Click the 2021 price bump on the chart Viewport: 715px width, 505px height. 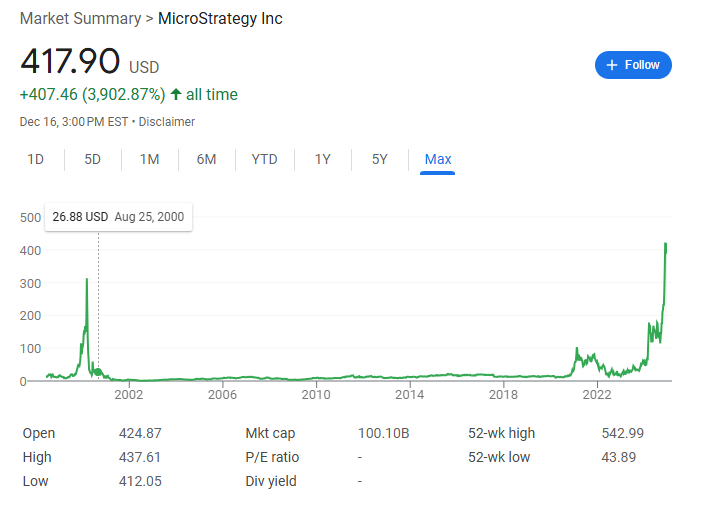577,350
